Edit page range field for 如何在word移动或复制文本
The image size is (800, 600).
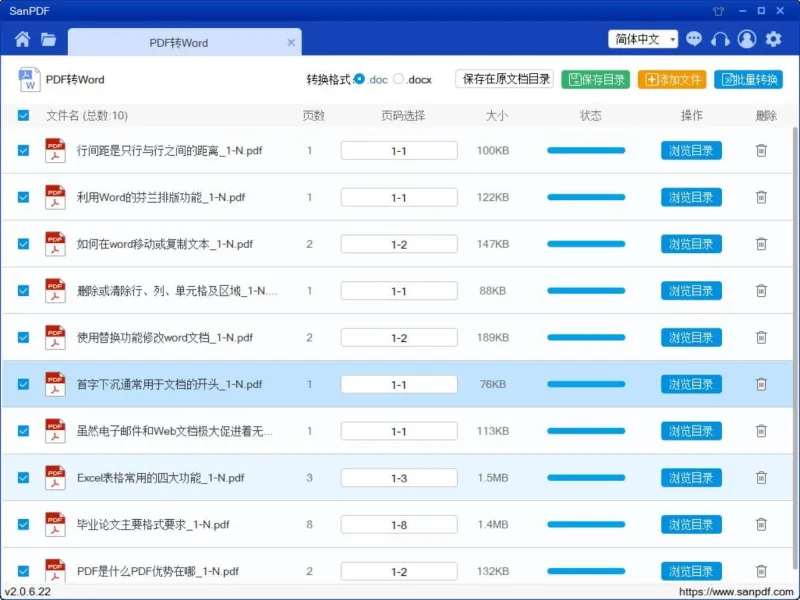(x=399, y=244)
